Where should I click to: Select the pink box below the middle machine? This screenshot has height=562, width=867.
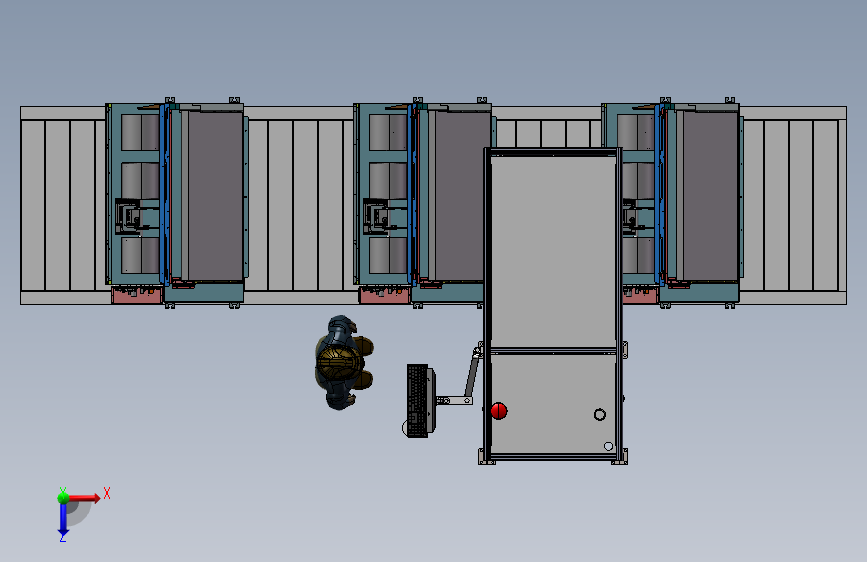point(385,295)
